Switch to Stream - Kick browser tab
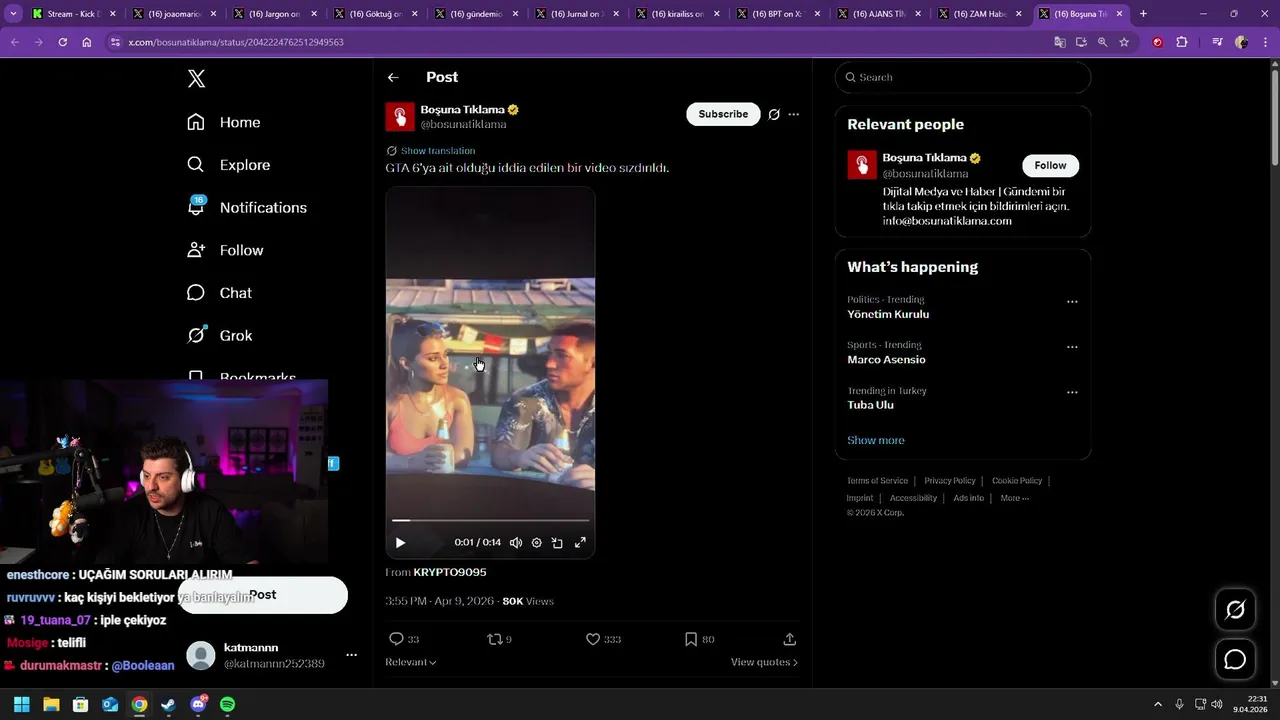Image resolution: width=1280 pixels, height=720 pixels. pyautogui.click(x=74, y=14)
